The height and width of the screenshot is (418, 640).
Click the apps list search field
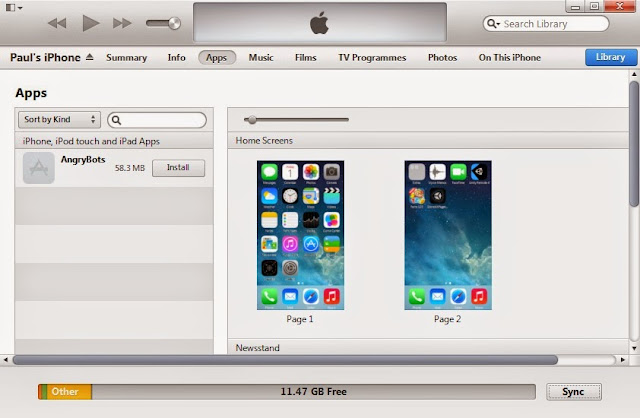point(157,120)
